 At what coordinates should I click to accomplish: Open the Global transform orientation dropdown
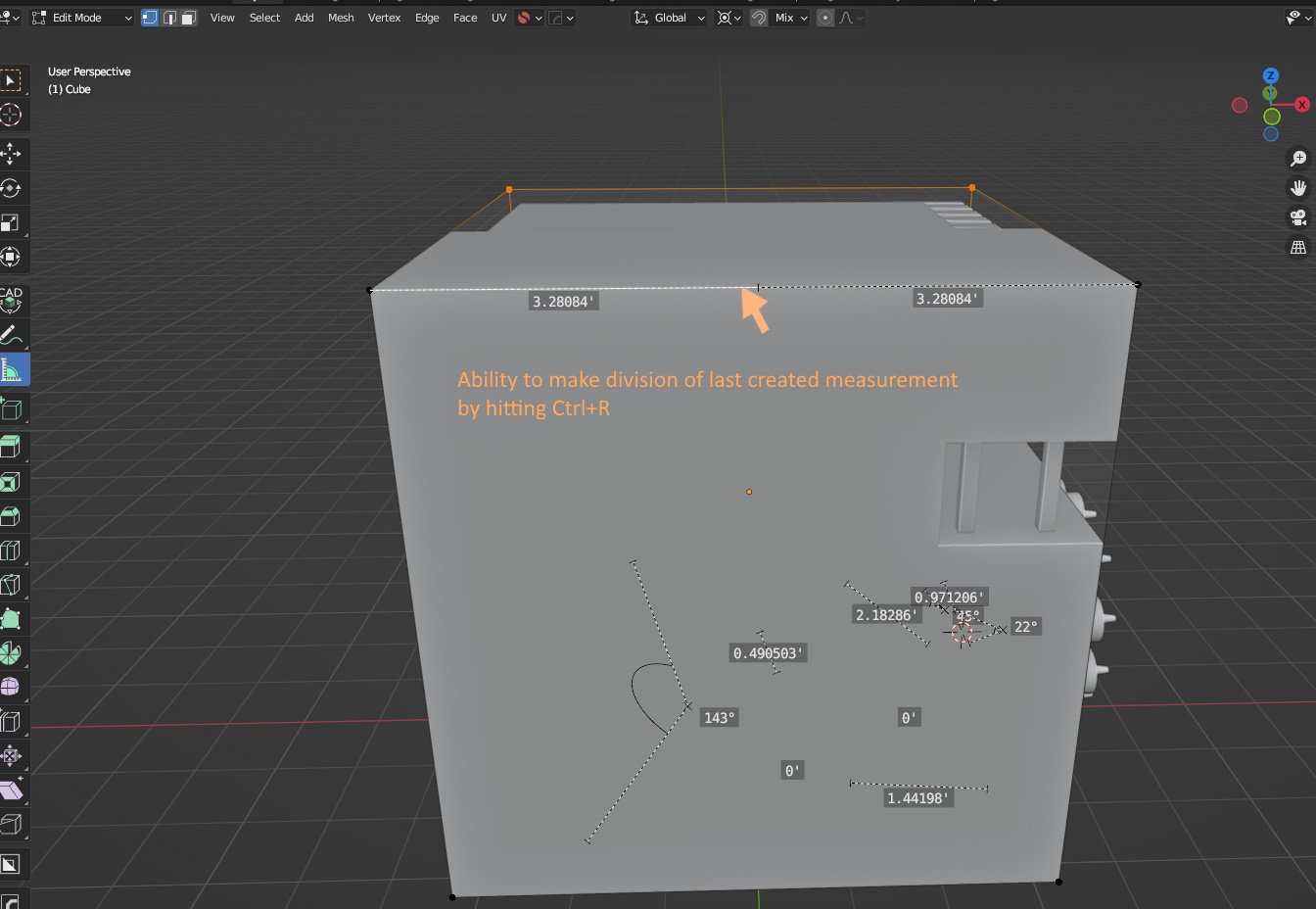(670, 18)
